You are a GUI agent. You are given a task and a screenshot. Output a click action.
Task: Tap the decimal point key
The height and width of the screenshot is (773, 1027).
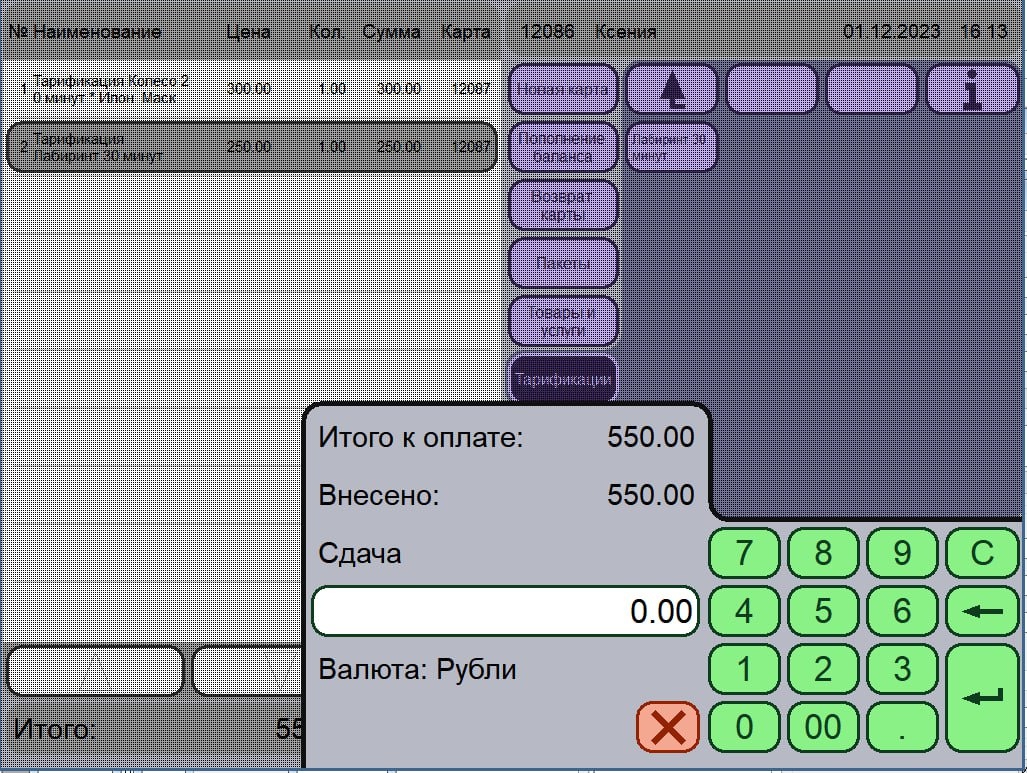tap(903, 727)
